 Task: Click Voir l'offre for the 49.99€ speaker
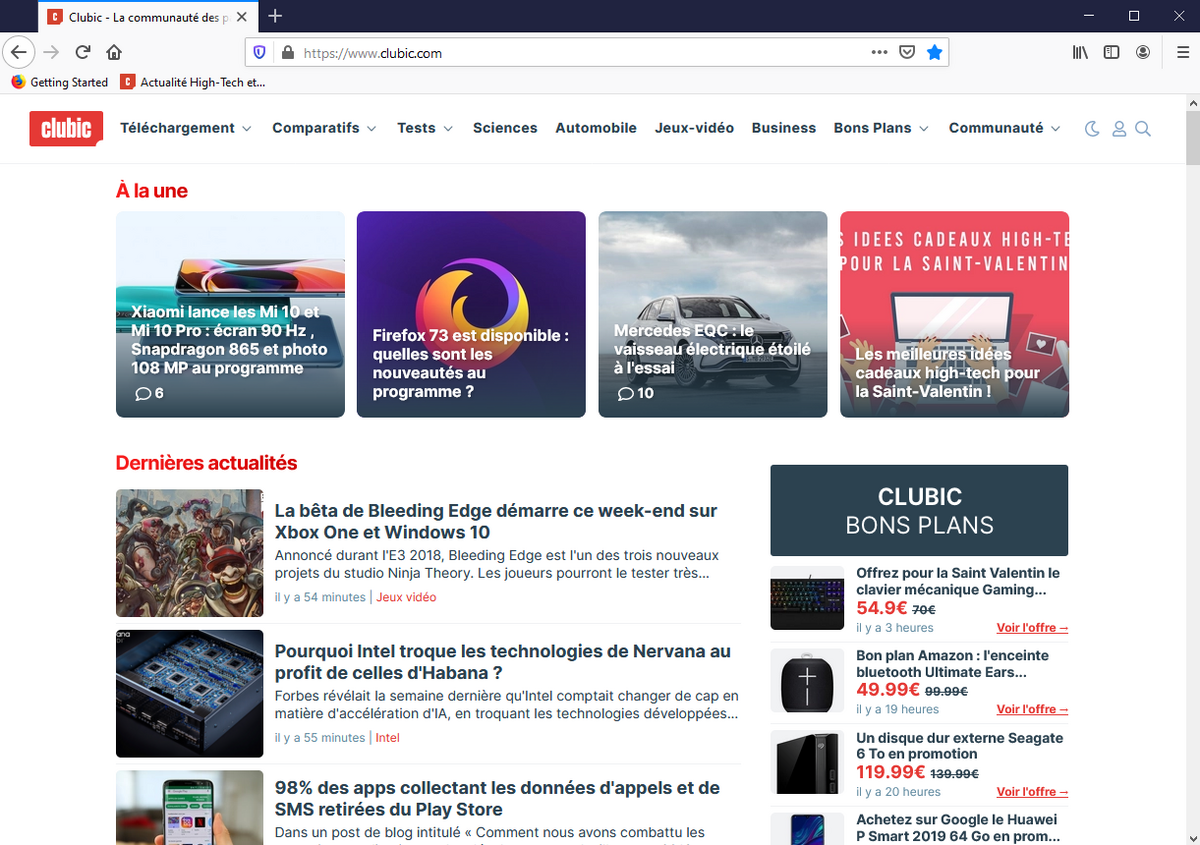(x=1032, y=709)
